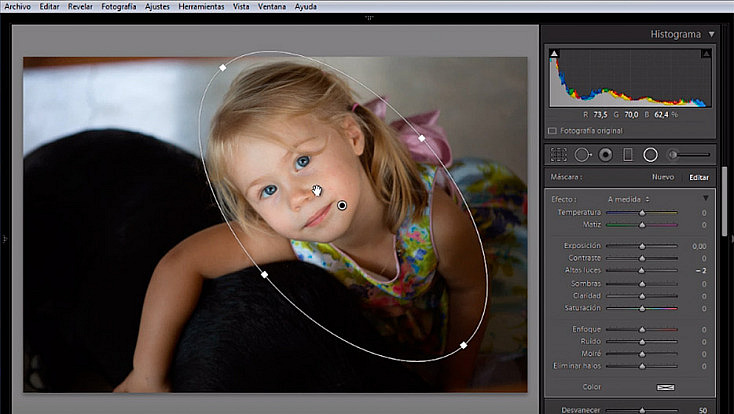Click the histogram graph area
The width and height of the screenshot is (734, 414).
(x=630, y=78)
